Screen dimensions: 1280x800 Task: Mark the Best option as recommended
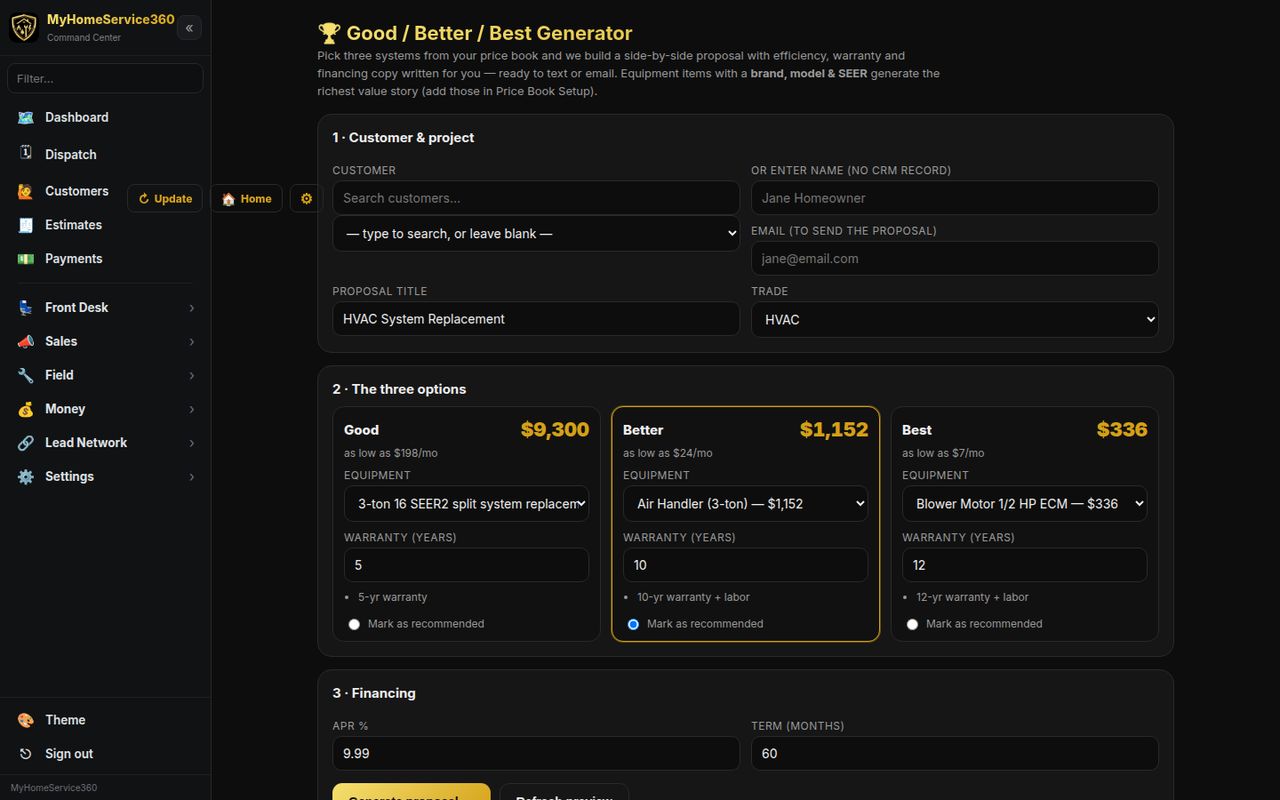pos(912,624)
